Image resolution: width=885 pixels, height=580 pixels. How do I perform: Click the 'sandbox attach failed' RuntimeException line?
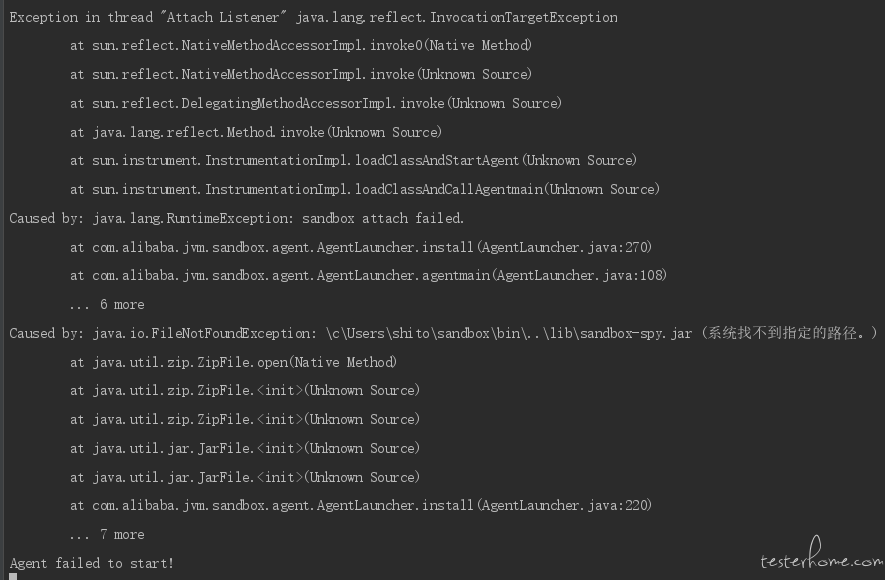[236, 218]
